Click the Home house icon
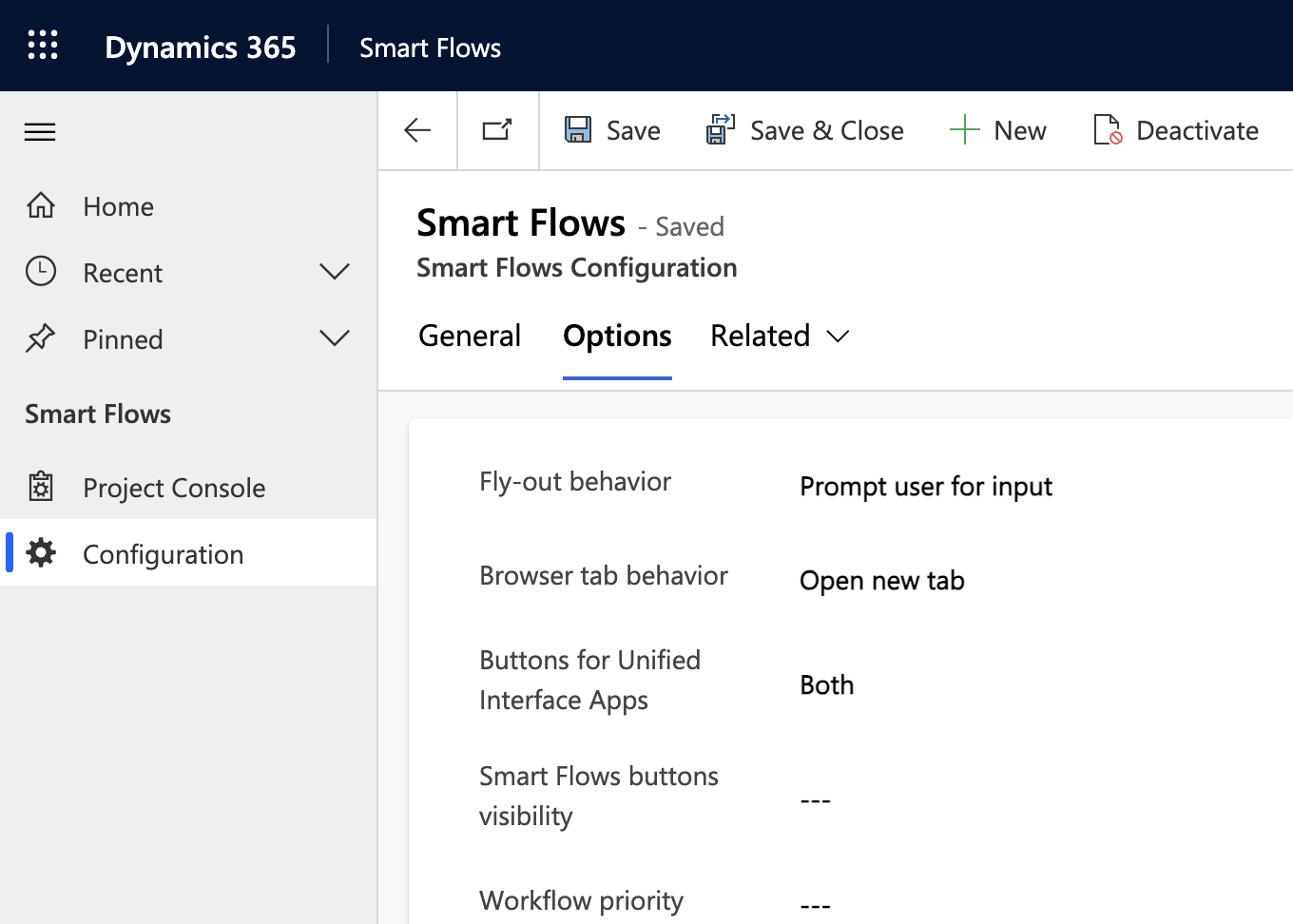 [x=41, y=205]
